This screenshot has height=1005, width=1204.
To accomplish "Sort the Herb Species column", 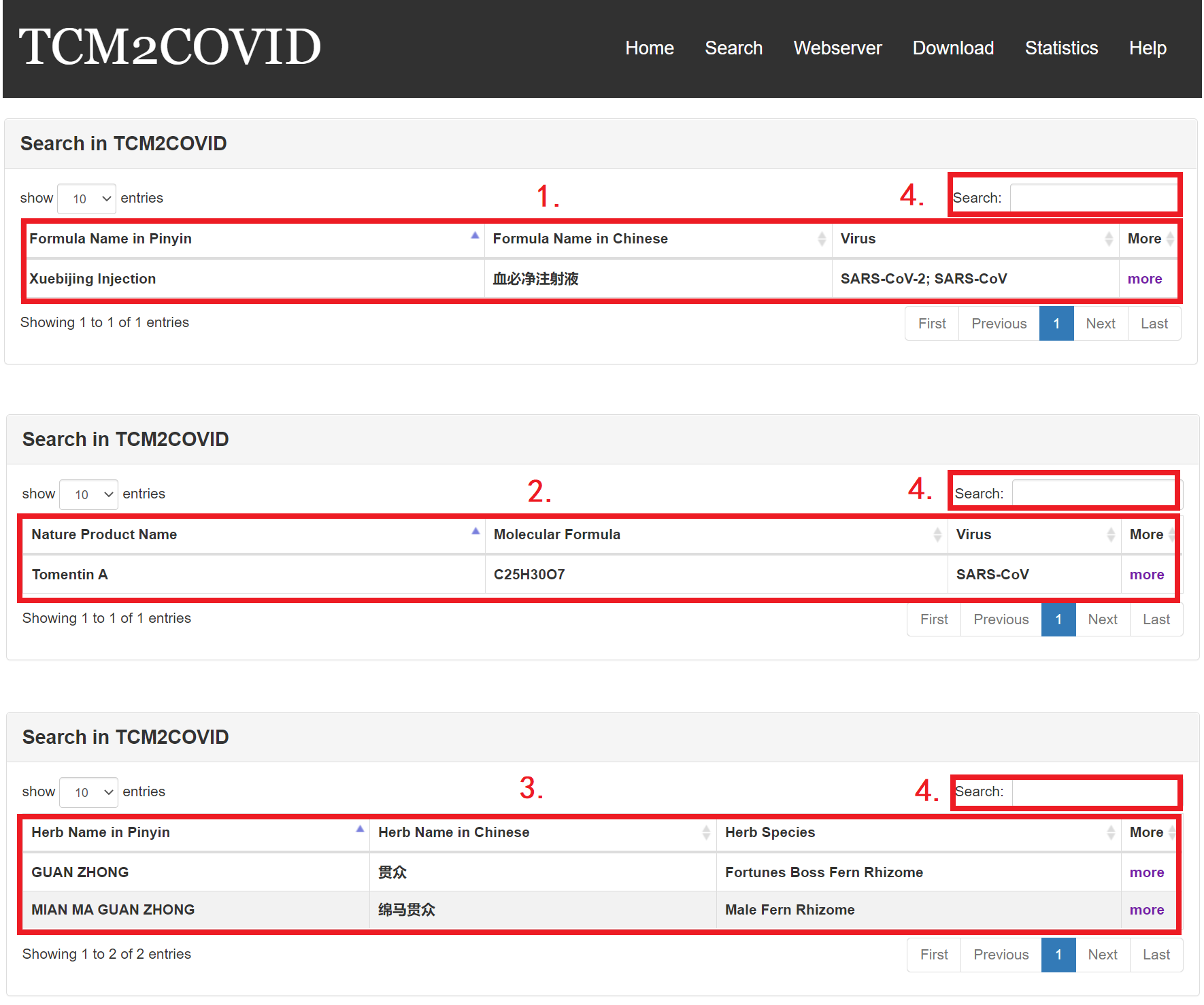I will [1110, 832].
